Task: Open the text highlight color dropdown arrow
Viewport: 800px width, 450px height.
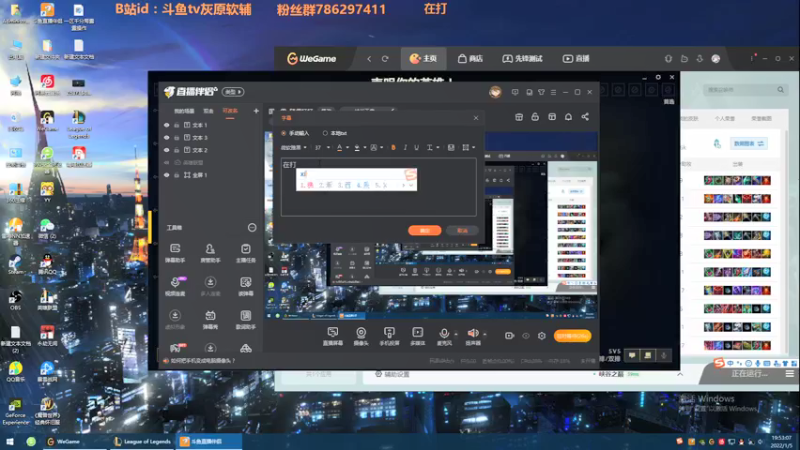Action: [365, 148]
